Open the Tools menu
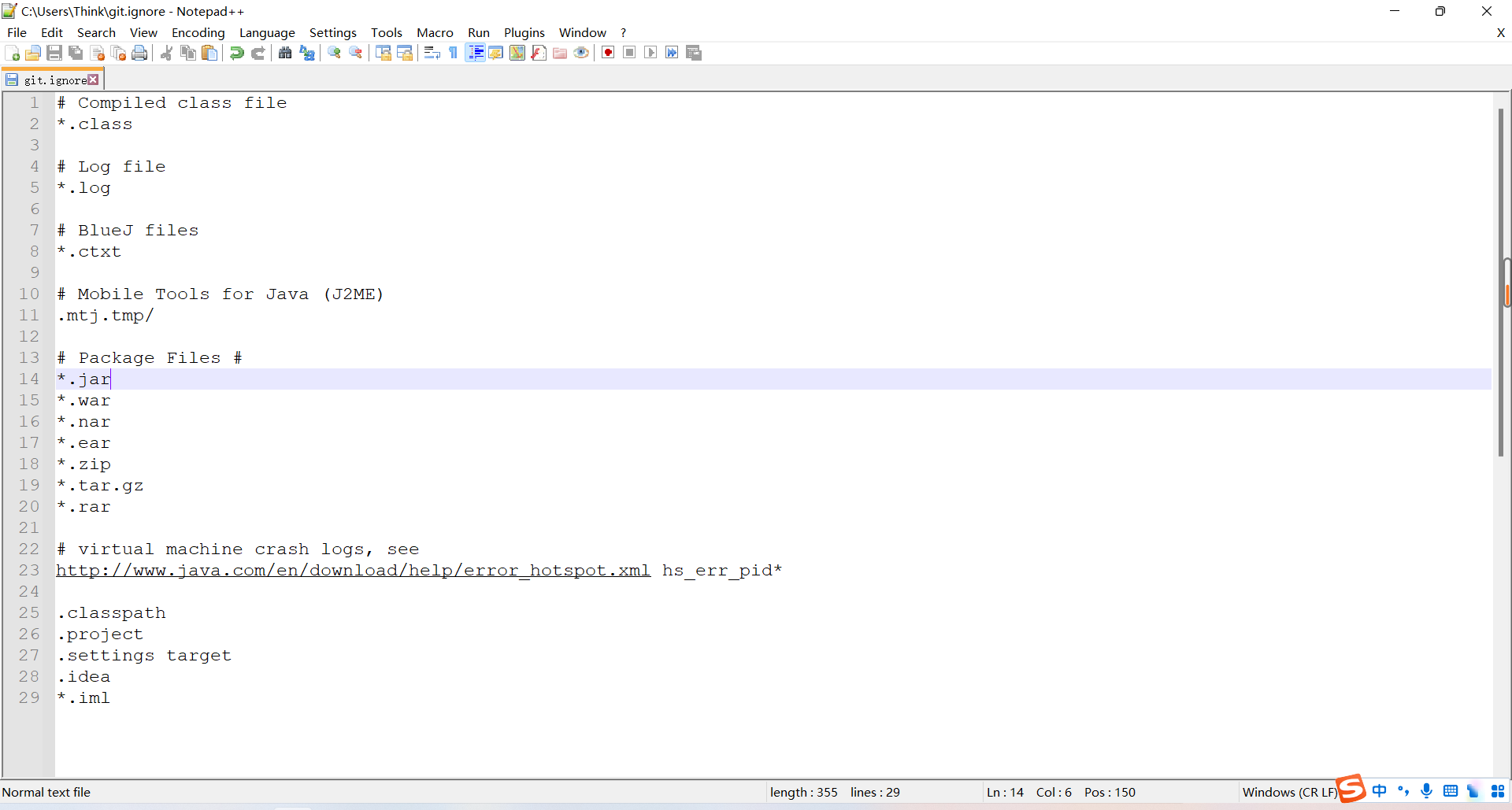Viewport: 1512px width, 810px height. [x=387, y=32]
